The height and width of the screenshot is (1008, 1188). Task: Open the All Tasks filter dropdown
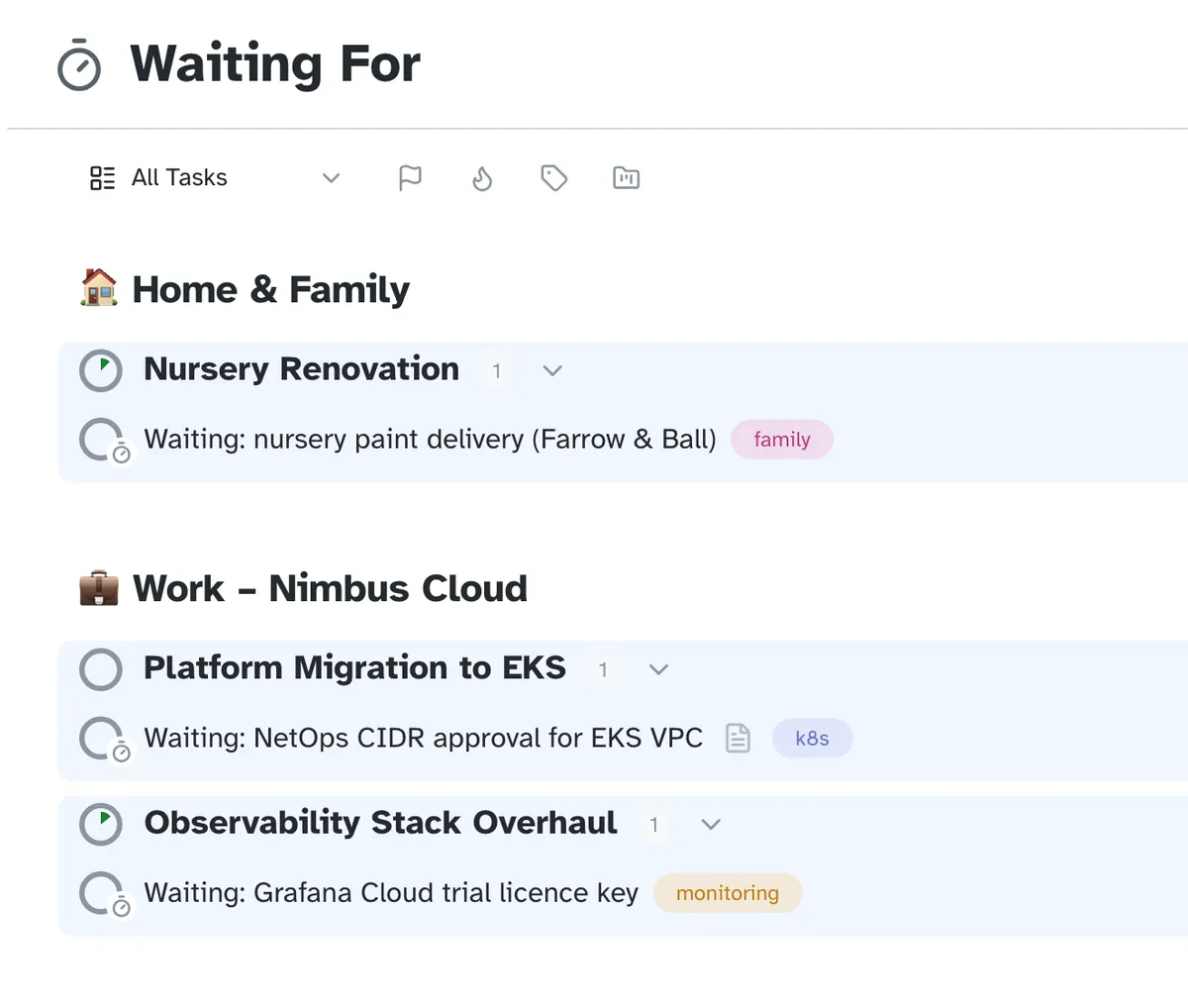point(215,178)
